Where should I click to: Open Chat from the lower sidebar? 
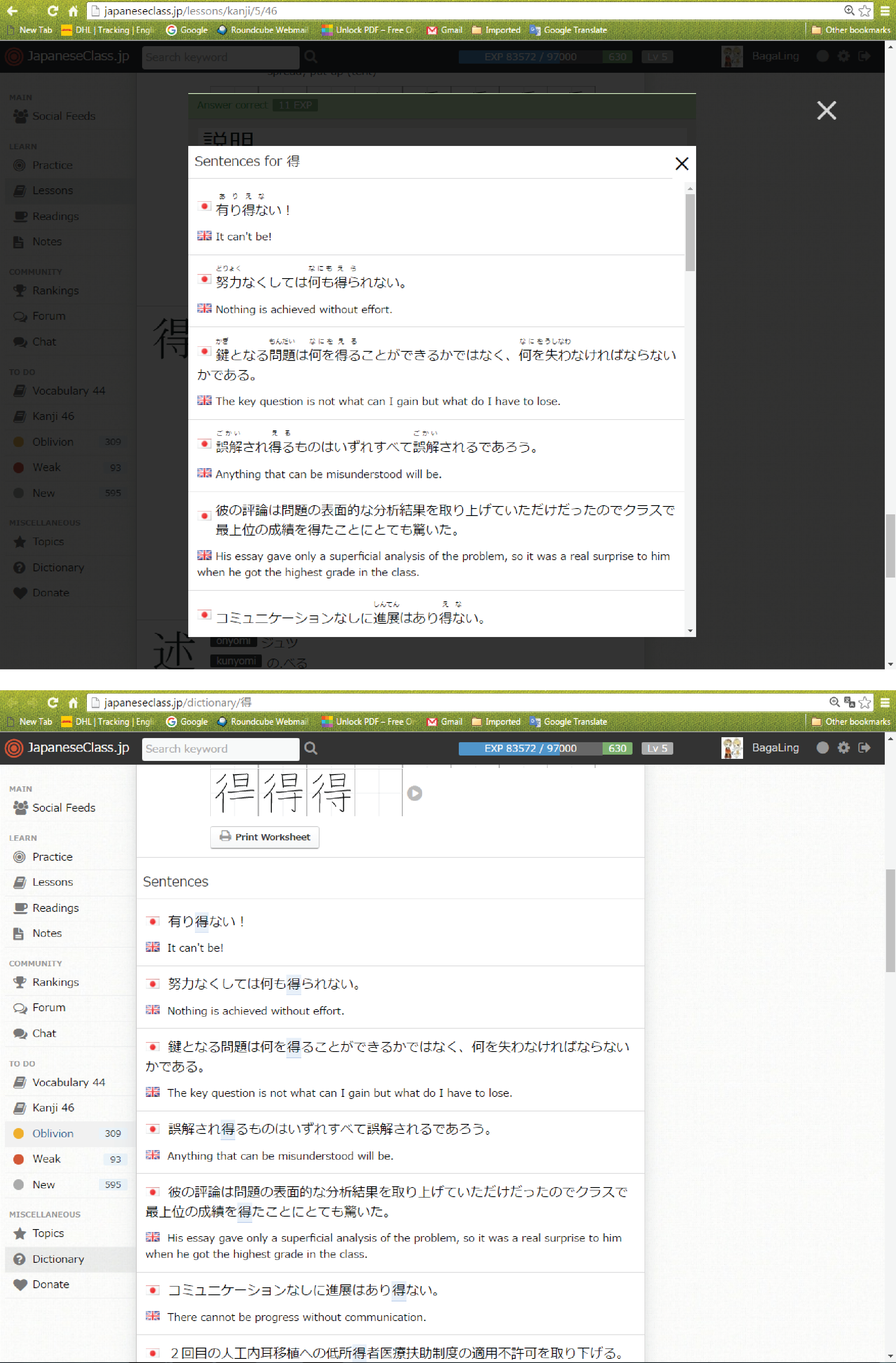(44, 1033)
